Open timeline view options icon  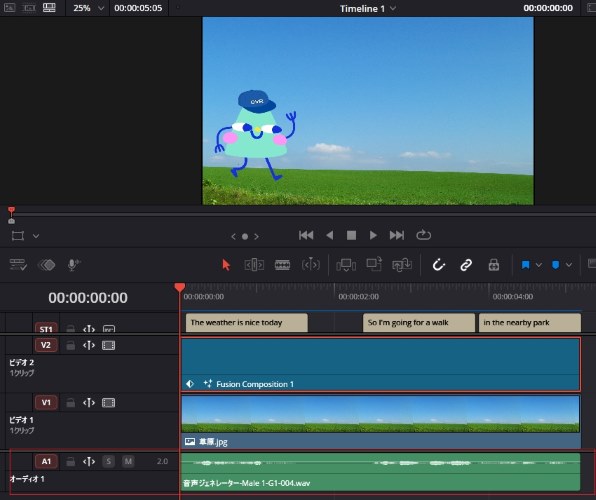[x=18, y=265]
